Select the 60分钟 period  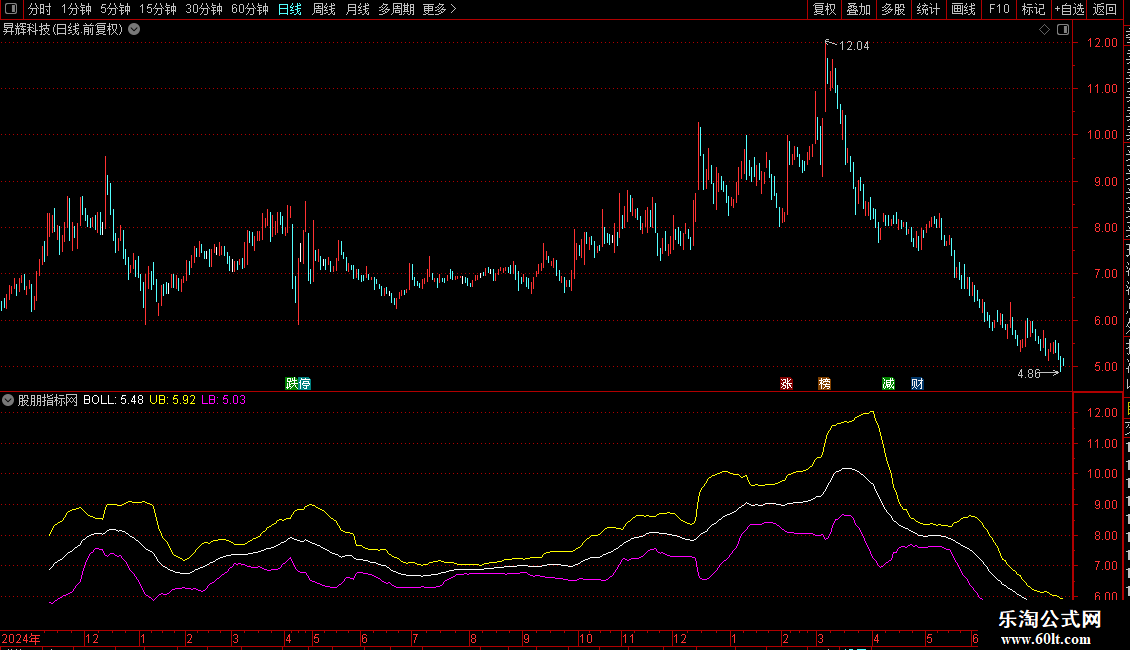(250, 9)
